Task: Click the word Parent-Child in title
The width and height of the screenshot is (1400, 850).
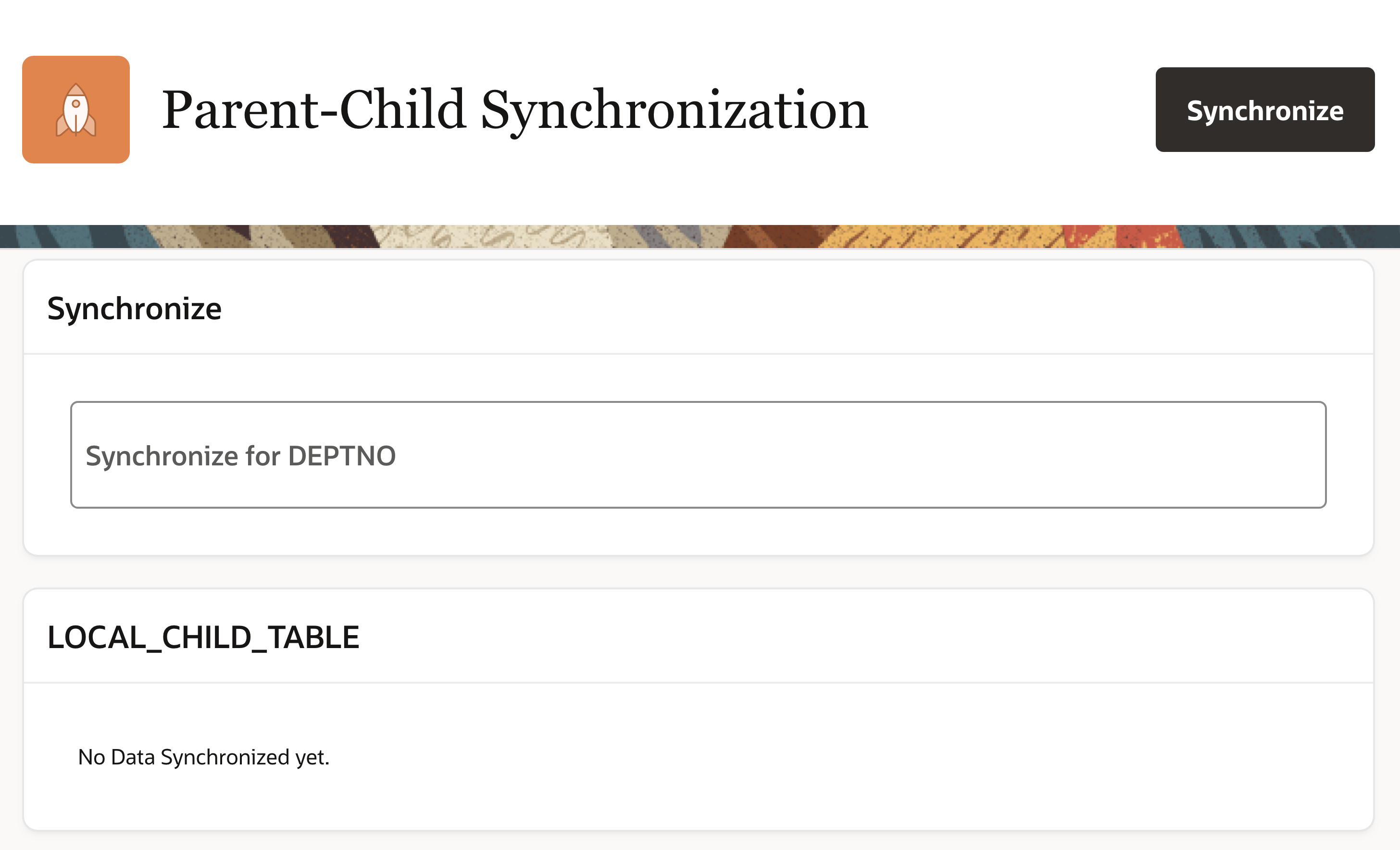Action: point(313,110)
